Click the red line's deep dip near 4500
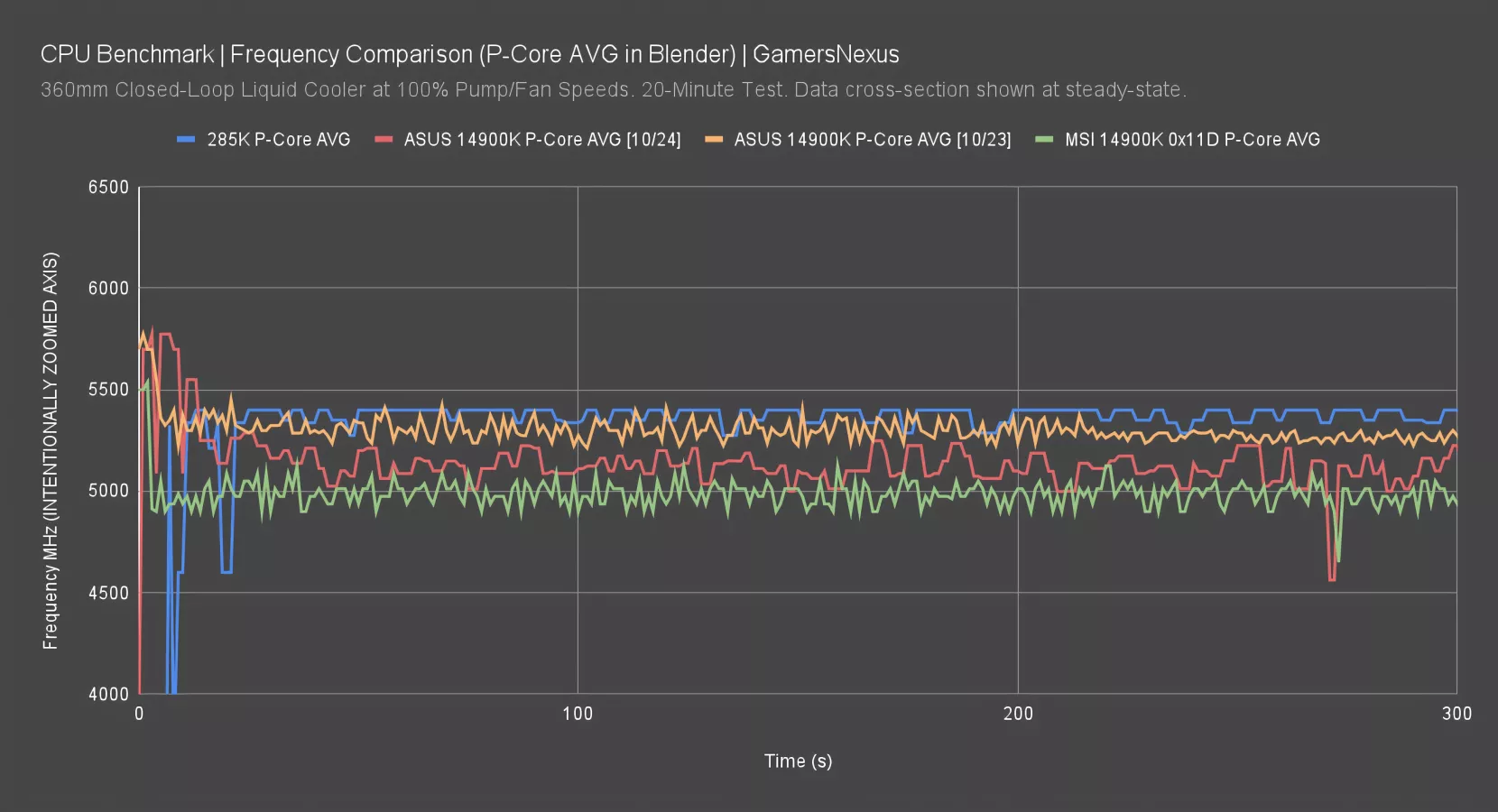The width and height of the screenshot is (1498, 812). pos(1331,577)
